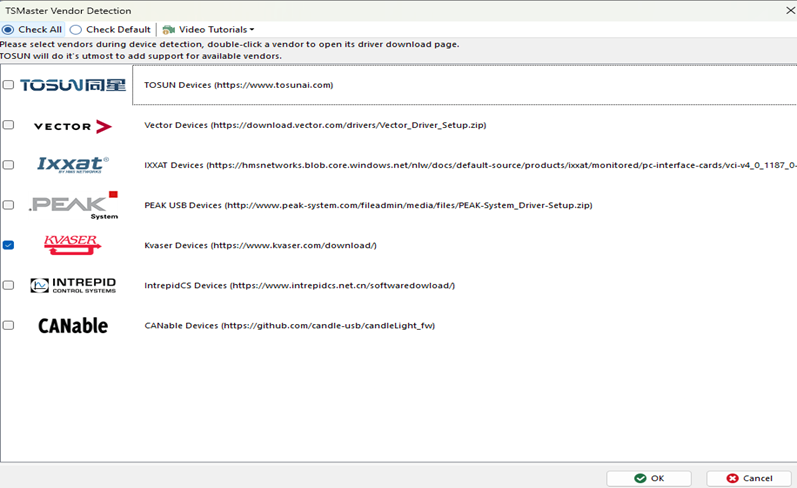
Task: Click the Video Tutorials film icon
Action: tap(168, 29)
